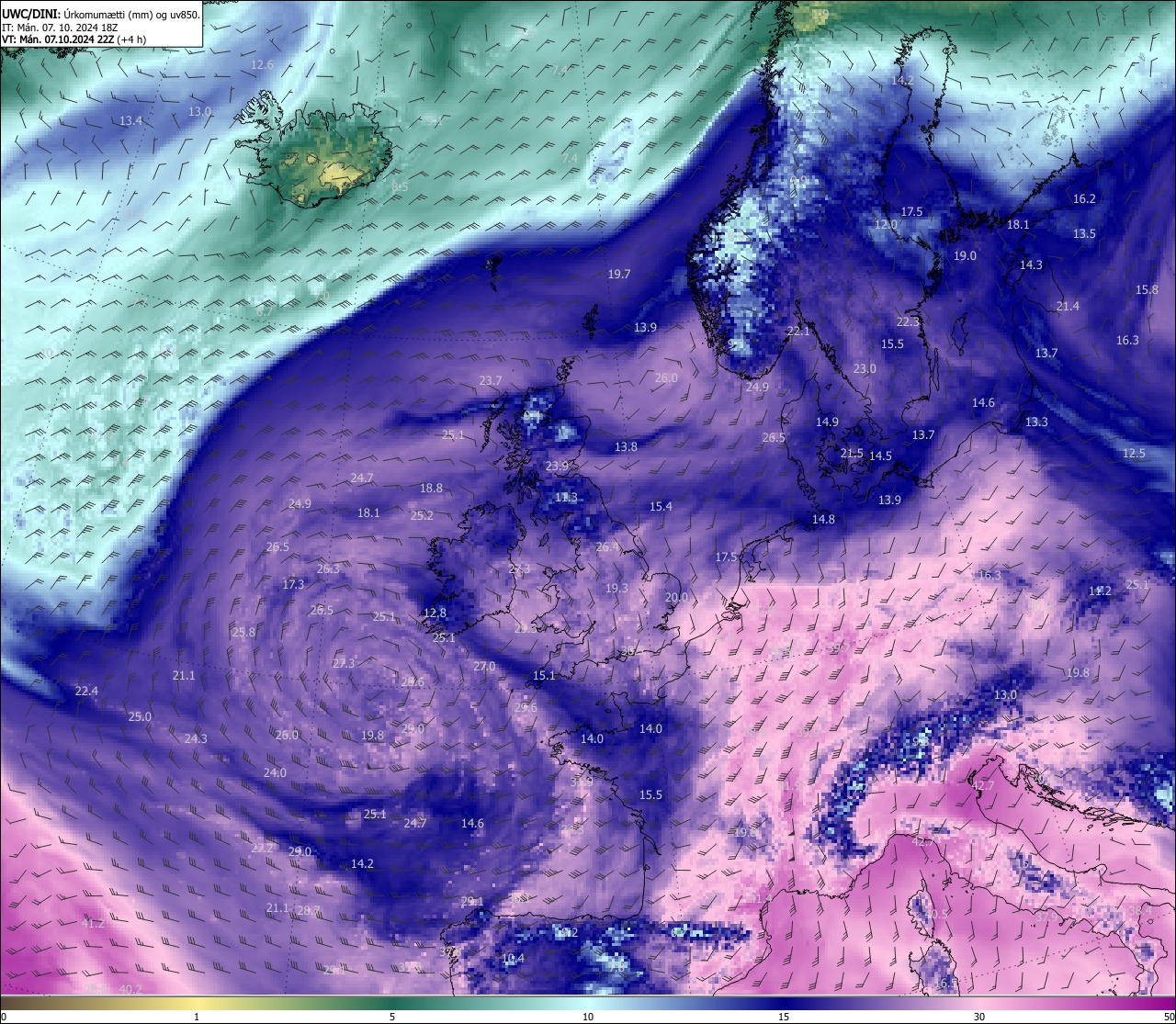Click the 'UWC/DINI: Úrkomumætti (mm) og uv850.' title
Viewport: 1176px width, 1024px height.
click(x=101, y=14)
